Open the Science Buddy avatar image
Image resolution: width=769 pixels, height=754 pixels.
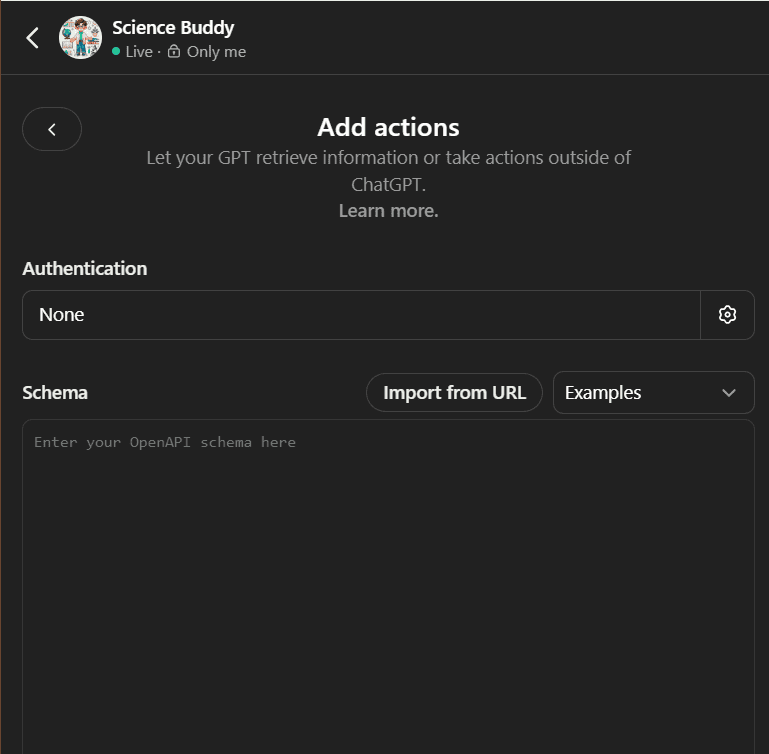coord(80,38)
